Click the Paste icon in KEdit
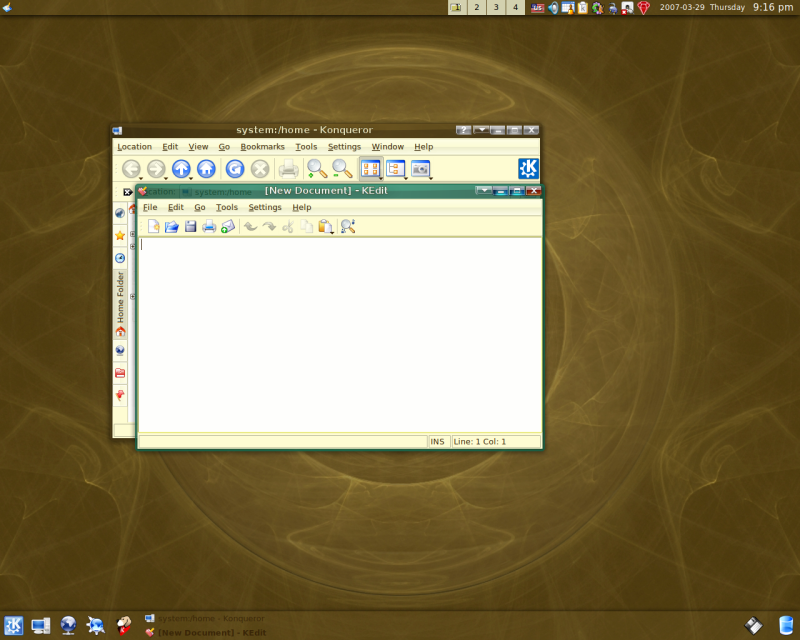Viewport: 800px width, 640px height. (x=325, y=226)
